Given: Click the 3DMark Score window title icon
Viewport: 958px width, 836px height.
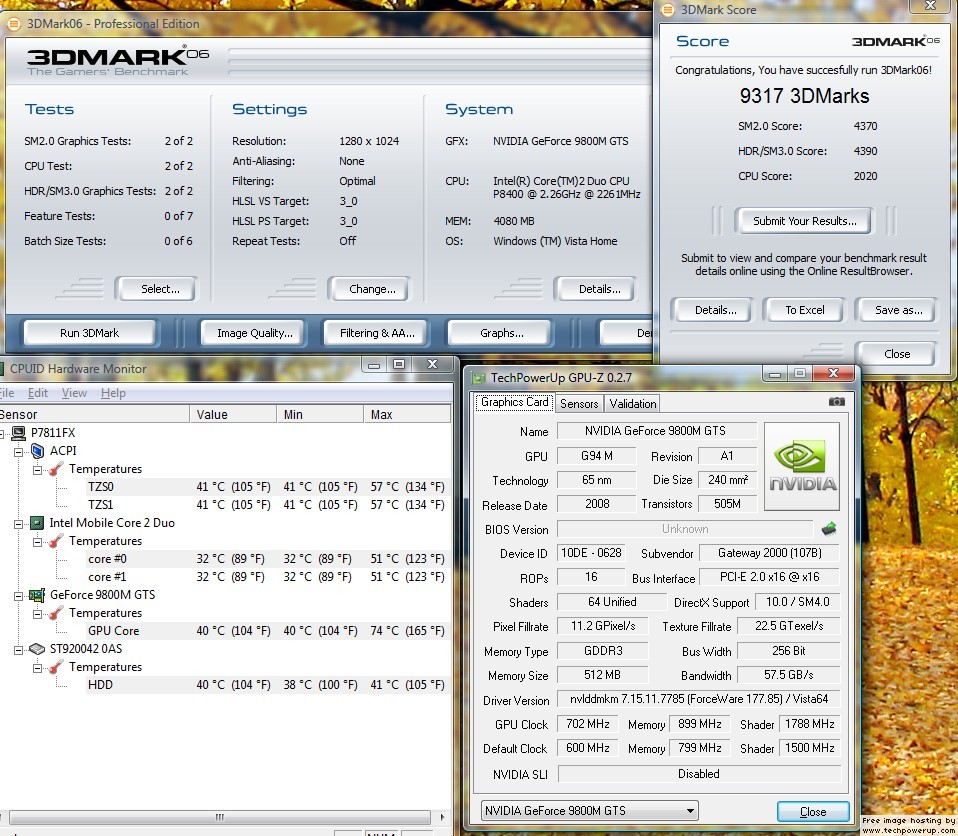Looking at the screenshot, I should [668, 10].
